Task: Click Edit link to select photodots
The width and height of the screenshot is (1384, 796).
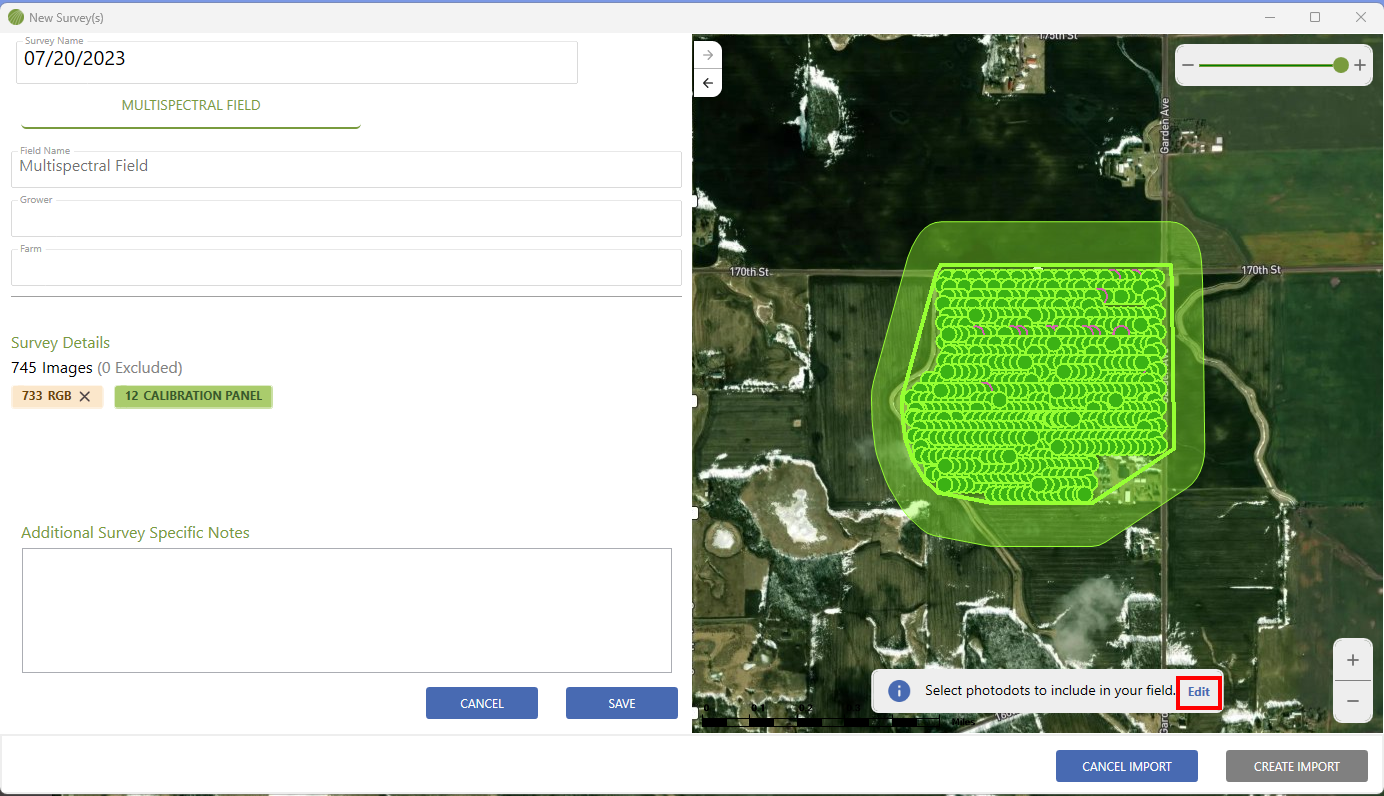Action: pos(1198,692)
